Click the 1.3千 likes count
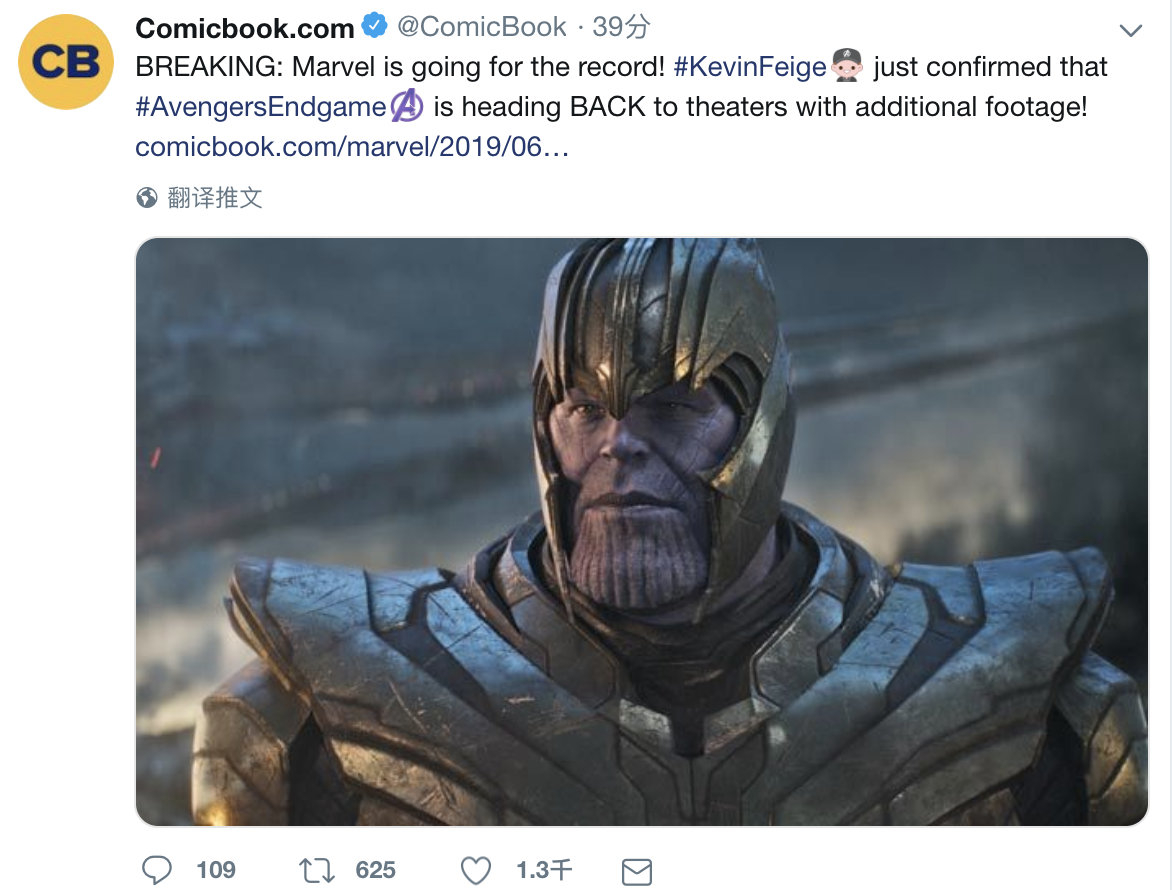 [544, 871]
